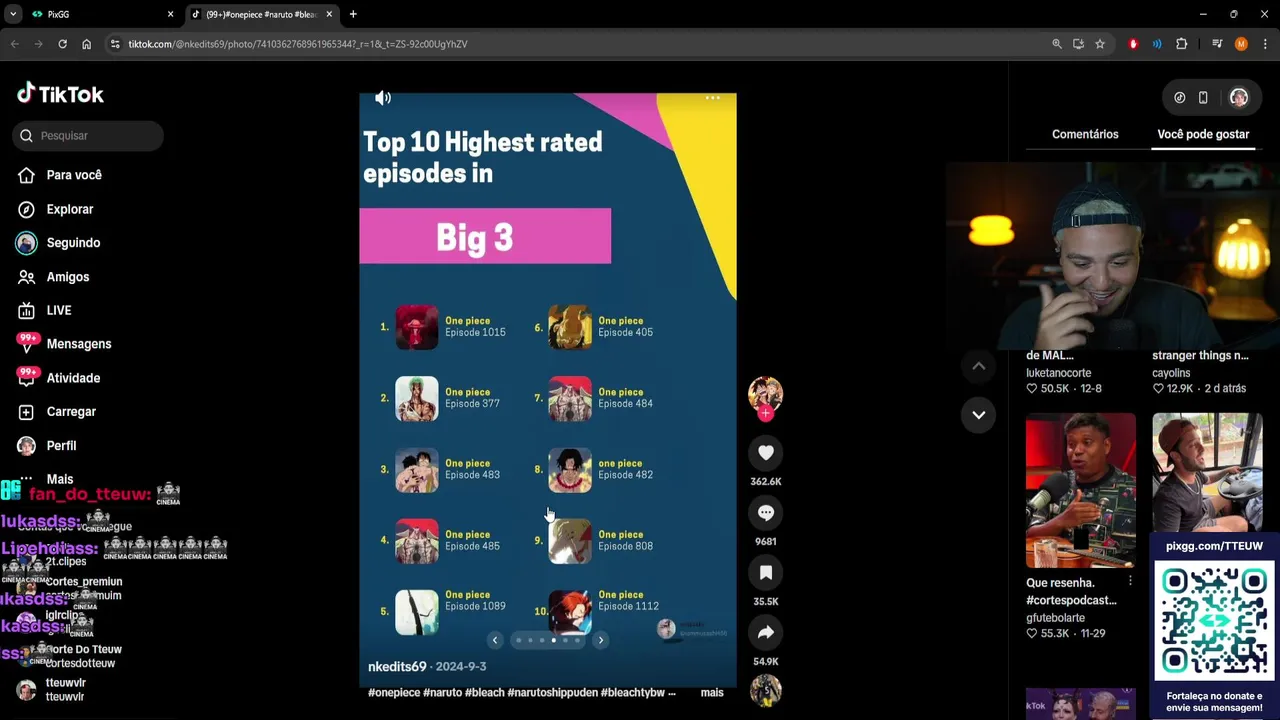Viewport: 1280px width, 720px height.
Task: Bookmark the post with the save icon
Action: [x=766, y=573]
